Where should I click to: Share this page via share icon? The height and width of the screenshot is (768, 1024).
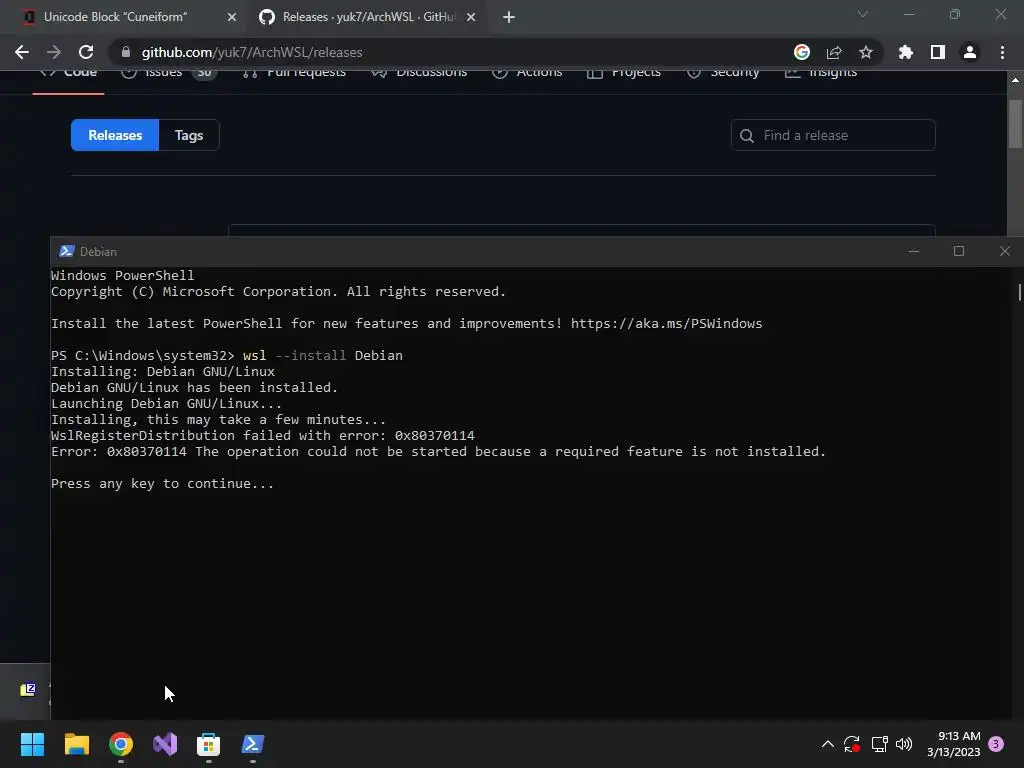click(x=834, y=52)
